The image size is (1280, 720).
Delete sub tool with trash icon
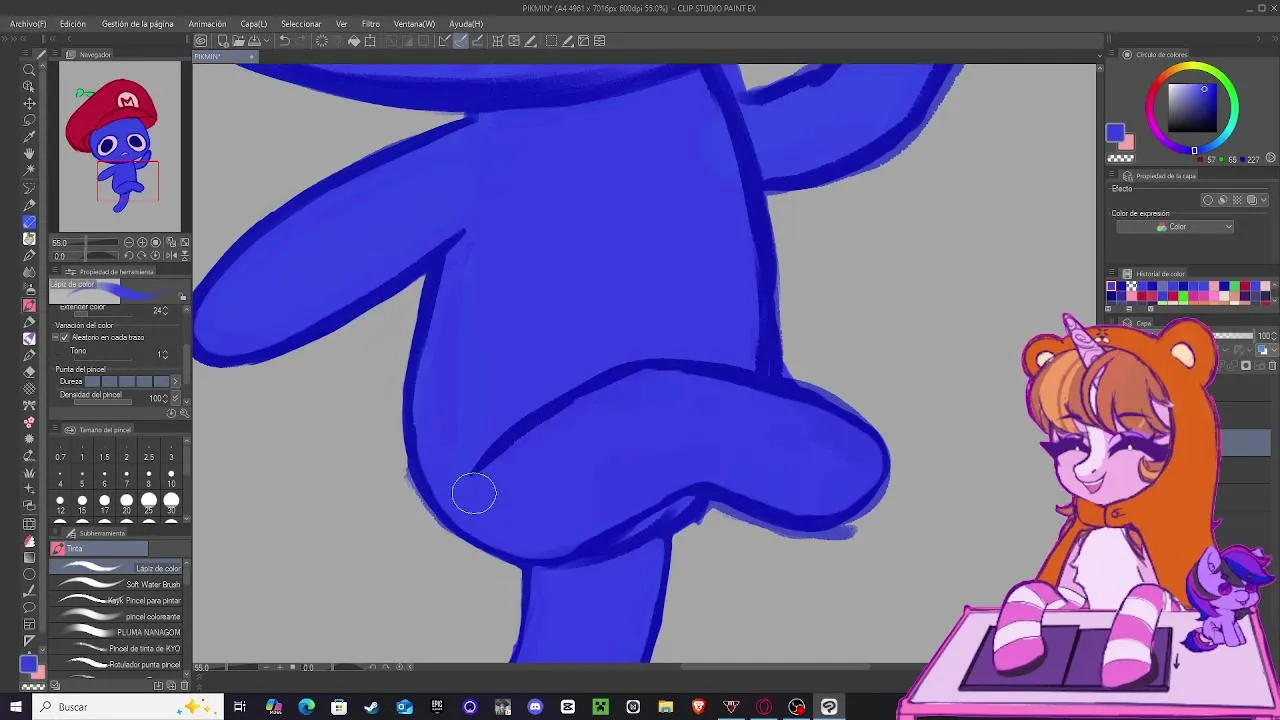point(185,685)
